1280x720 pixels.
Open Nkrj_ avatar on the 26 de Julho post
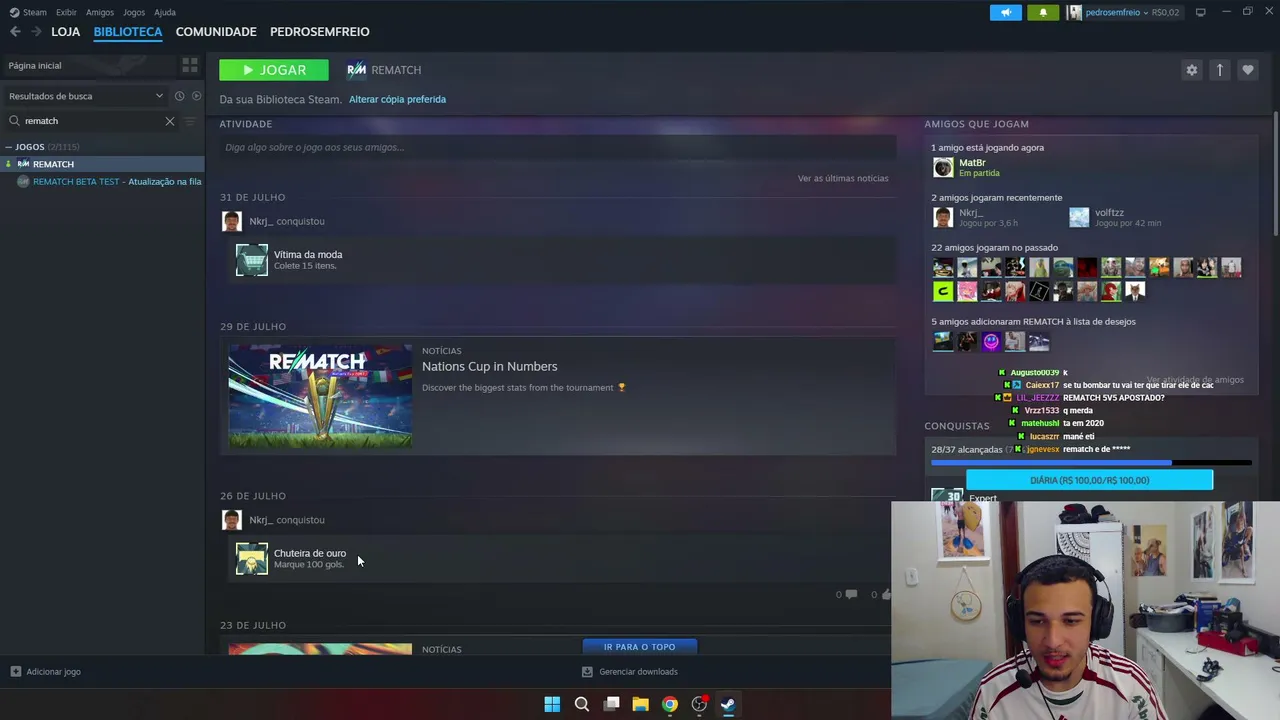(x=231, y=520)
